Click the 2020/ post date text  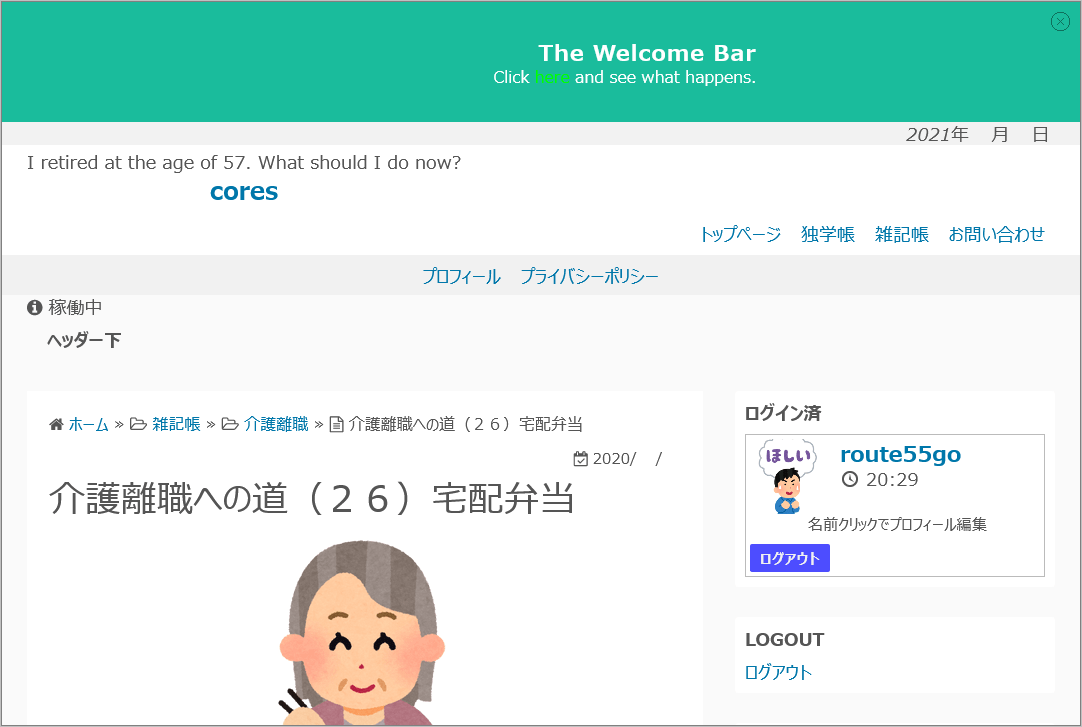[x=613, y=459]
